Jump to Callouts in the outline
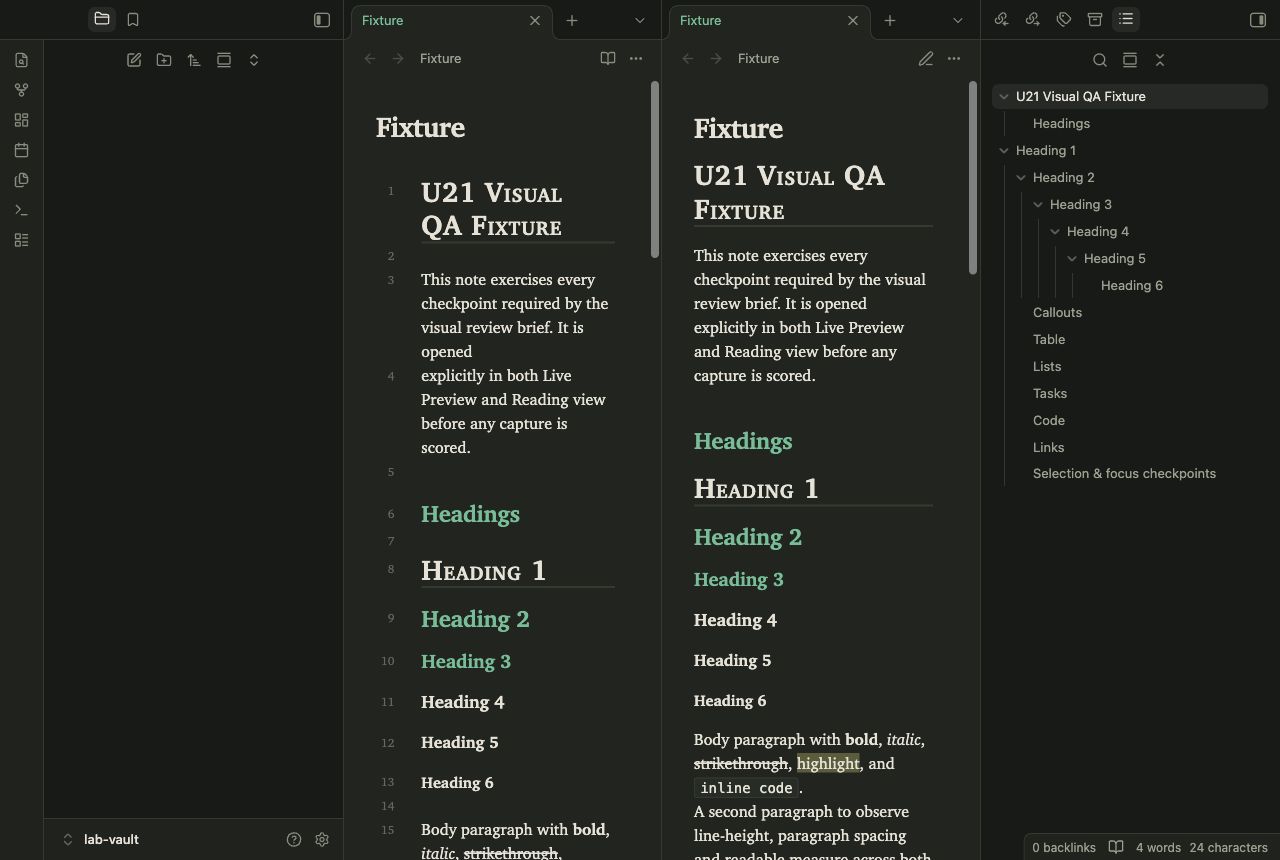Screen dimensions: 1280x860 click(1057, 313)
